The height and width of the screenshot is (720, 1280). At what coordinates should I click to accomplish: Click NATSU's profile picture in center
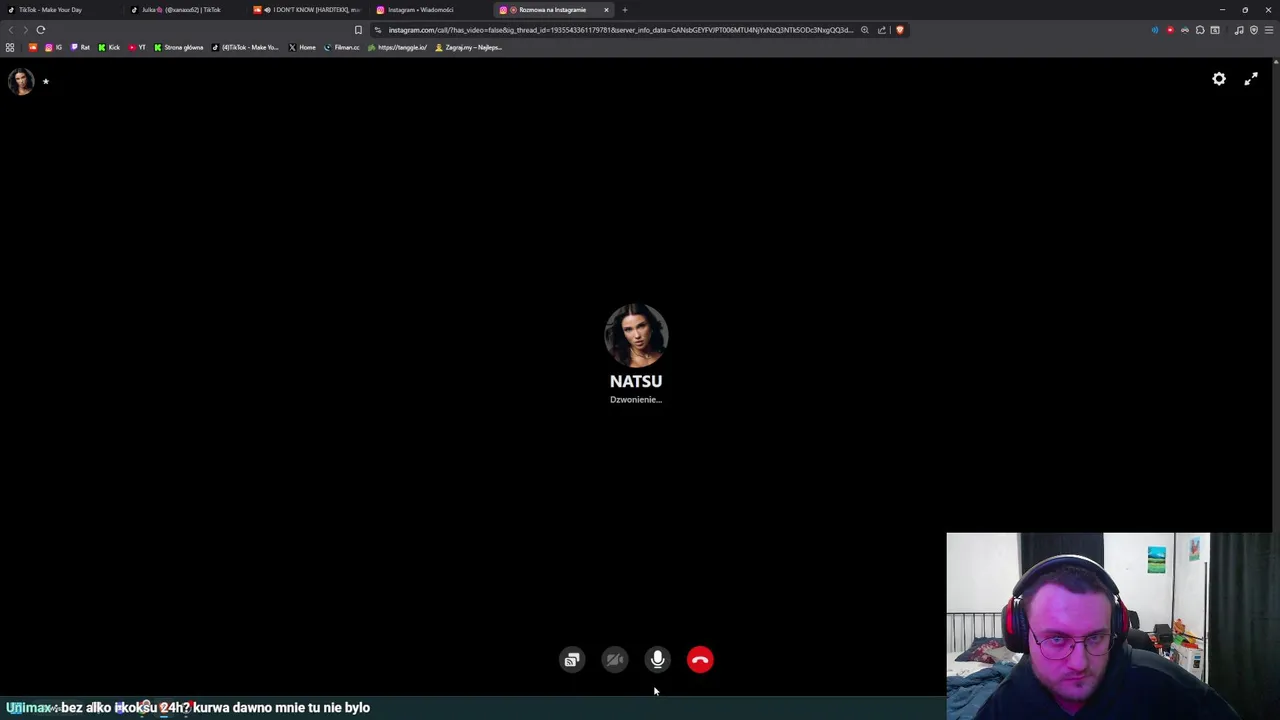click(636, 335)
